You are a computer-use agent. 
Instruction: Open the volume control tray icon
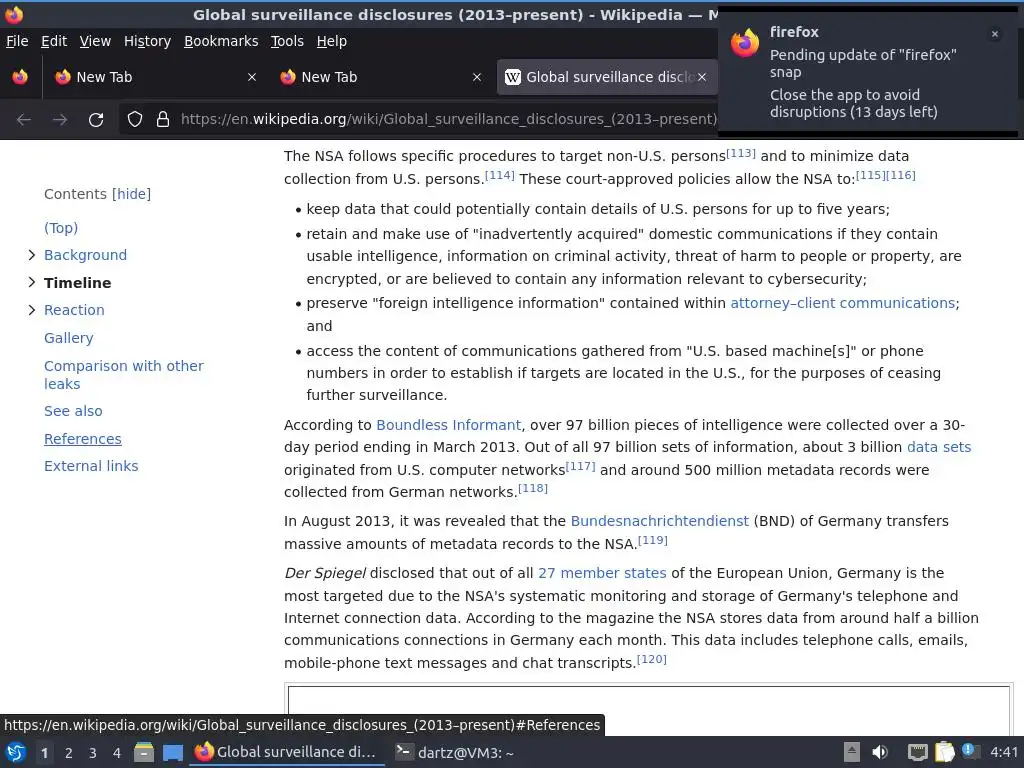pos(880,752)
